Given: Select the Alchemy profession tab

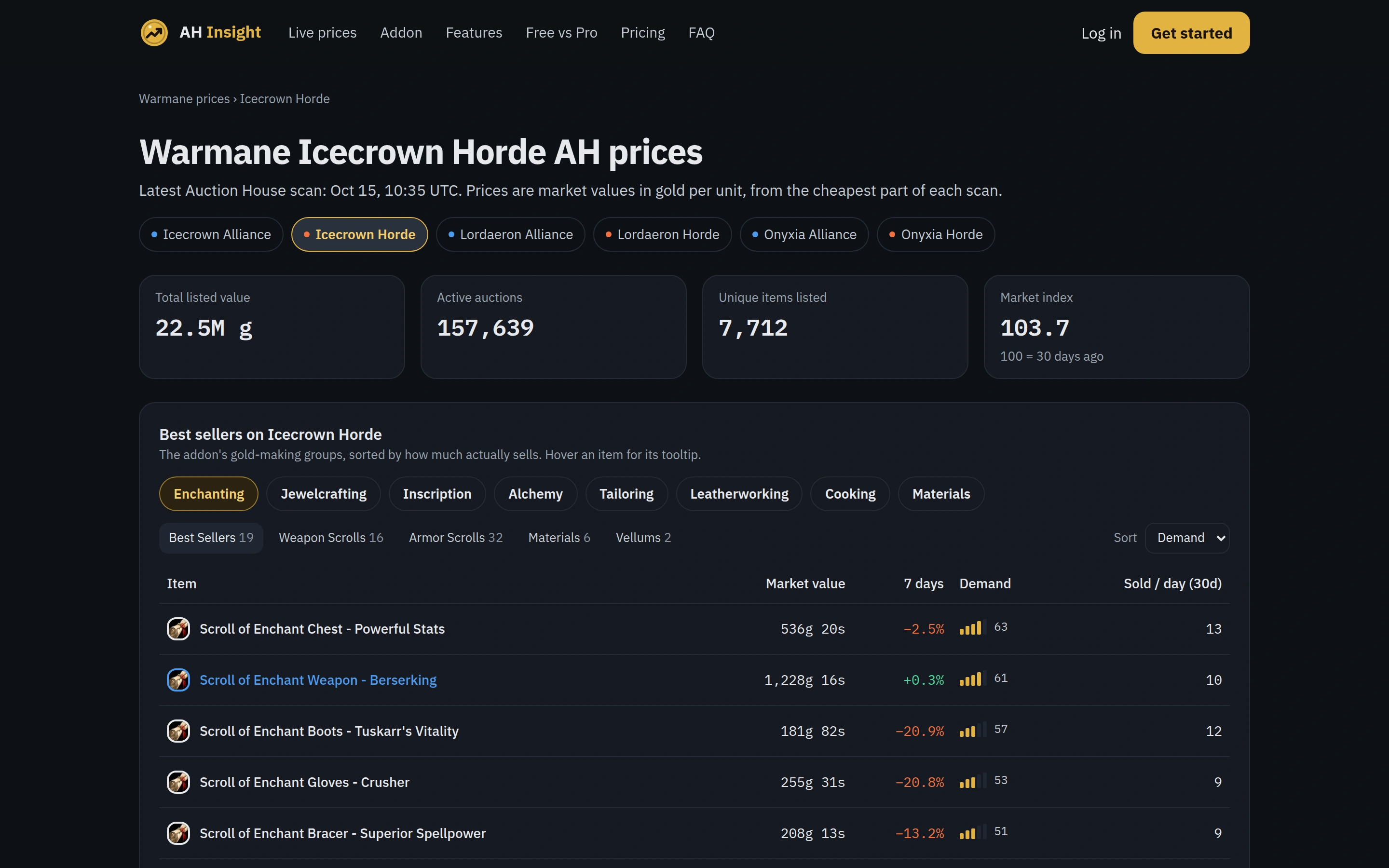Looking at the screenshot, I should 535,494.
